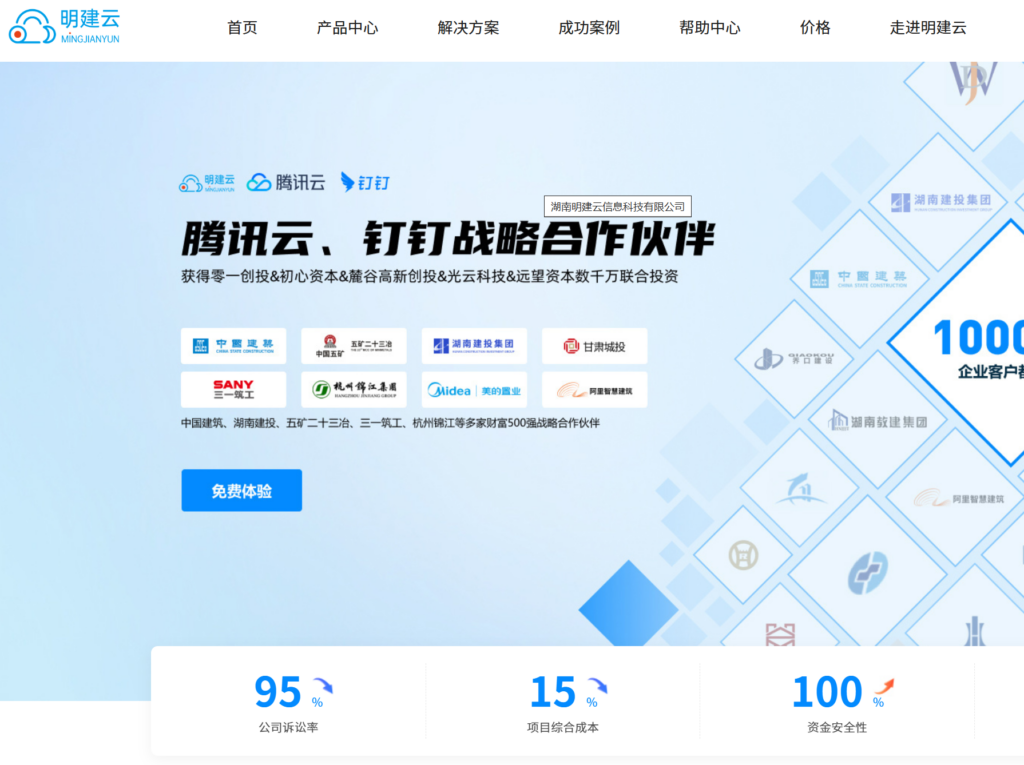Go to the 成功案例 page
The width and height of the screenshot is (1024, 765).
point(589,28)
